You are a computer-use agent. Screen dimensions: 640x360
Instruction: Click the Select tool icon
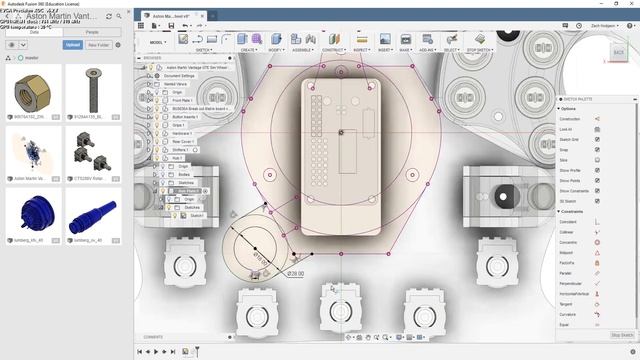point(451,39)
